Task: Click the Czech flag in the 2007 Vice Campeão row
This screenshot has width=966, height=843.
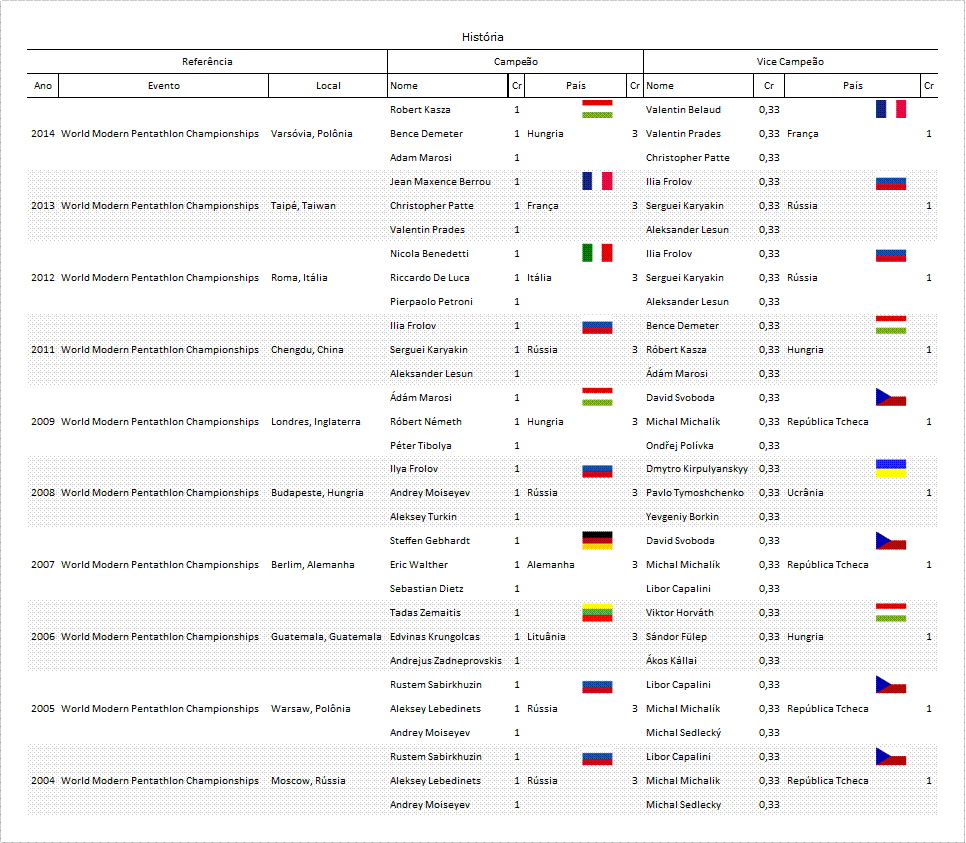Action: click(891, 540)
